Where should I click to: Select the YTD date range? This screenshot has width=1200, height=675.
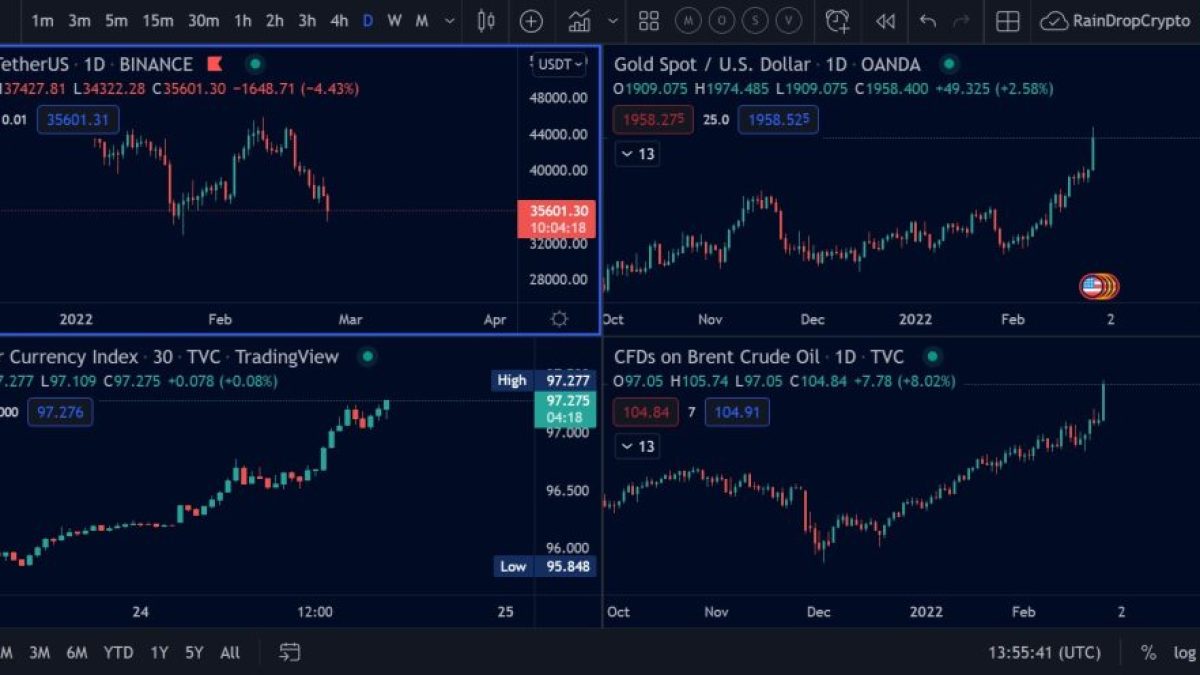[x=118, y=653]
